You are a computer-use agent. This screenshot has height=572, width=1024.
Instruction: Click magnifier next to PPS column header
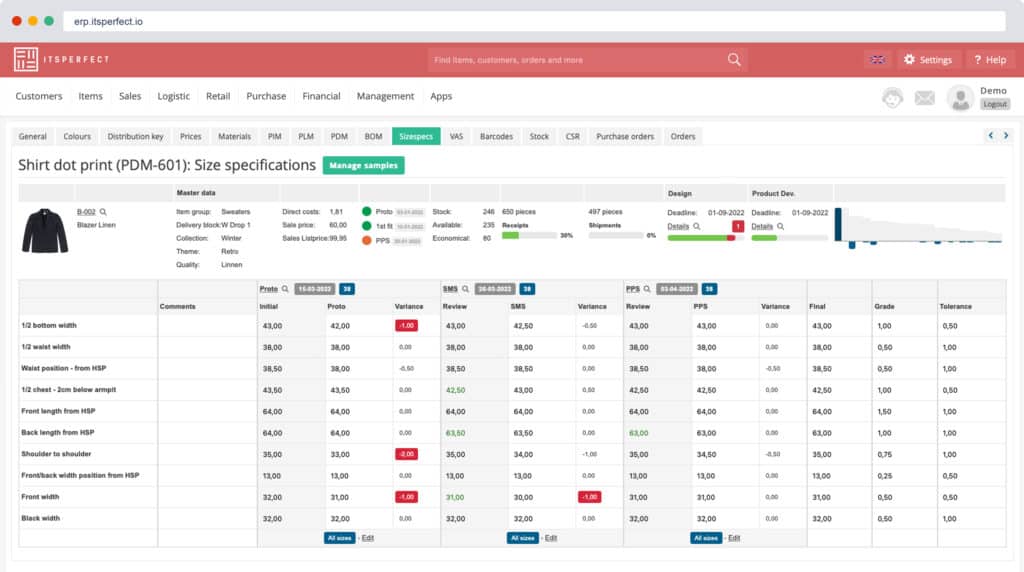647,289
